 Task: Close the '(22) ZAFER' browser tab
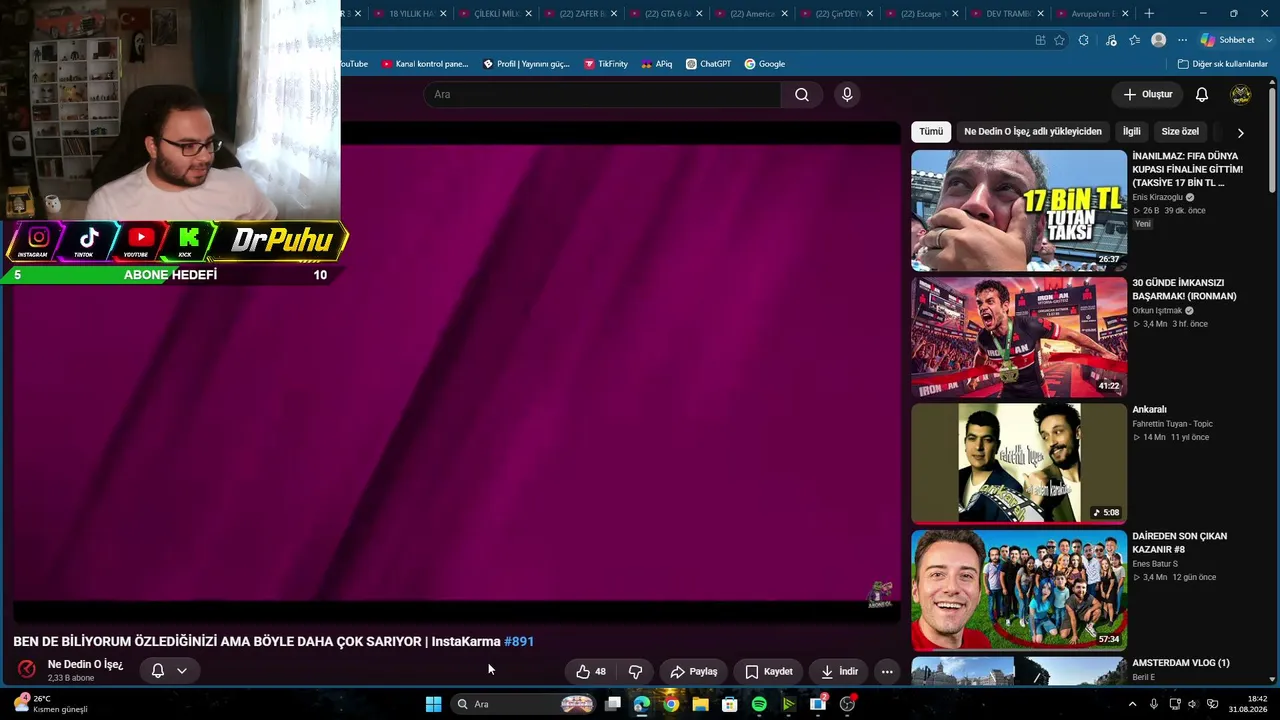[615, 13]
